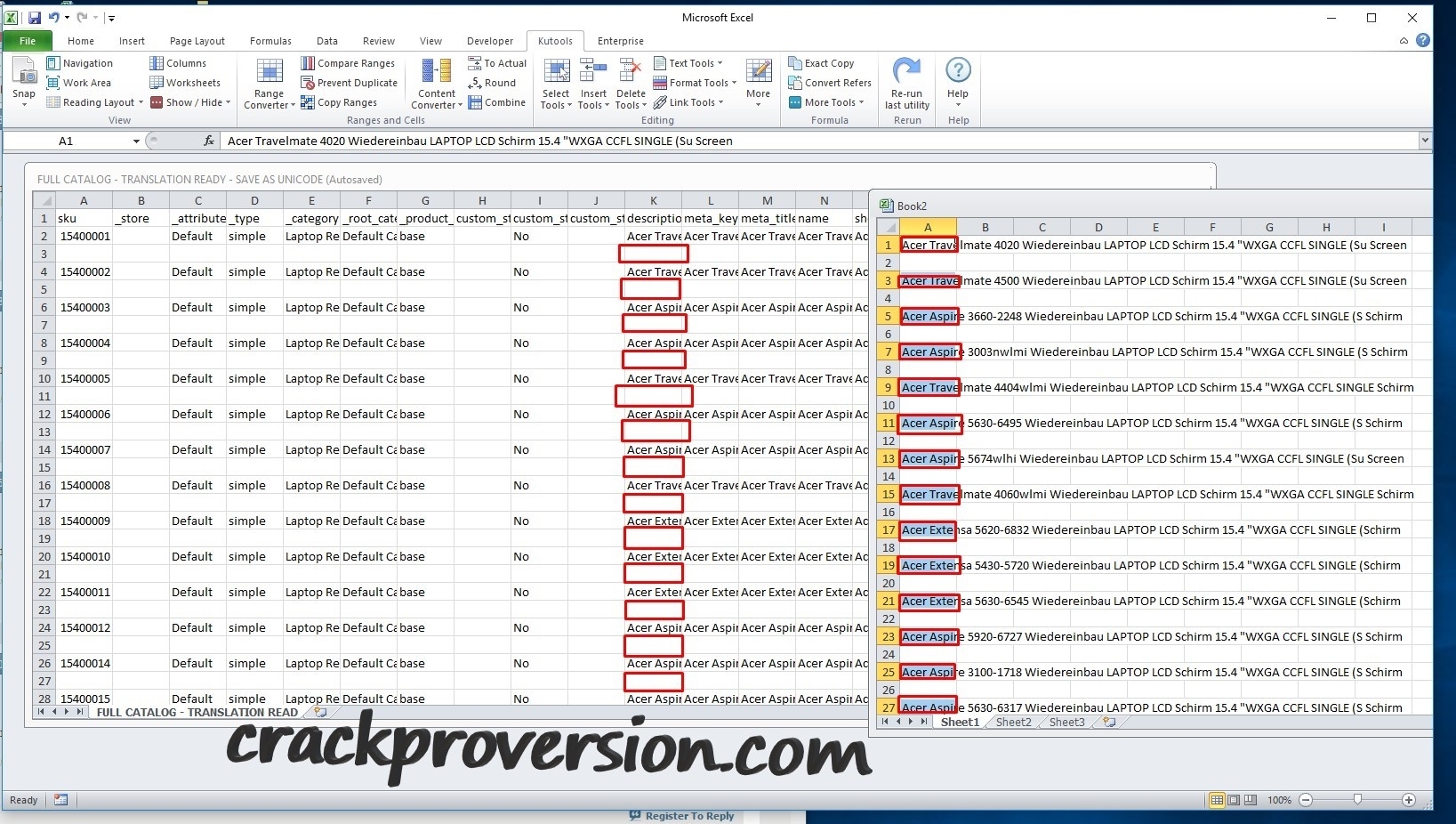Switch to Page Layout view in status bar
The width and height of the screenshot is (1456, 824).
(x=1234, y=800)
